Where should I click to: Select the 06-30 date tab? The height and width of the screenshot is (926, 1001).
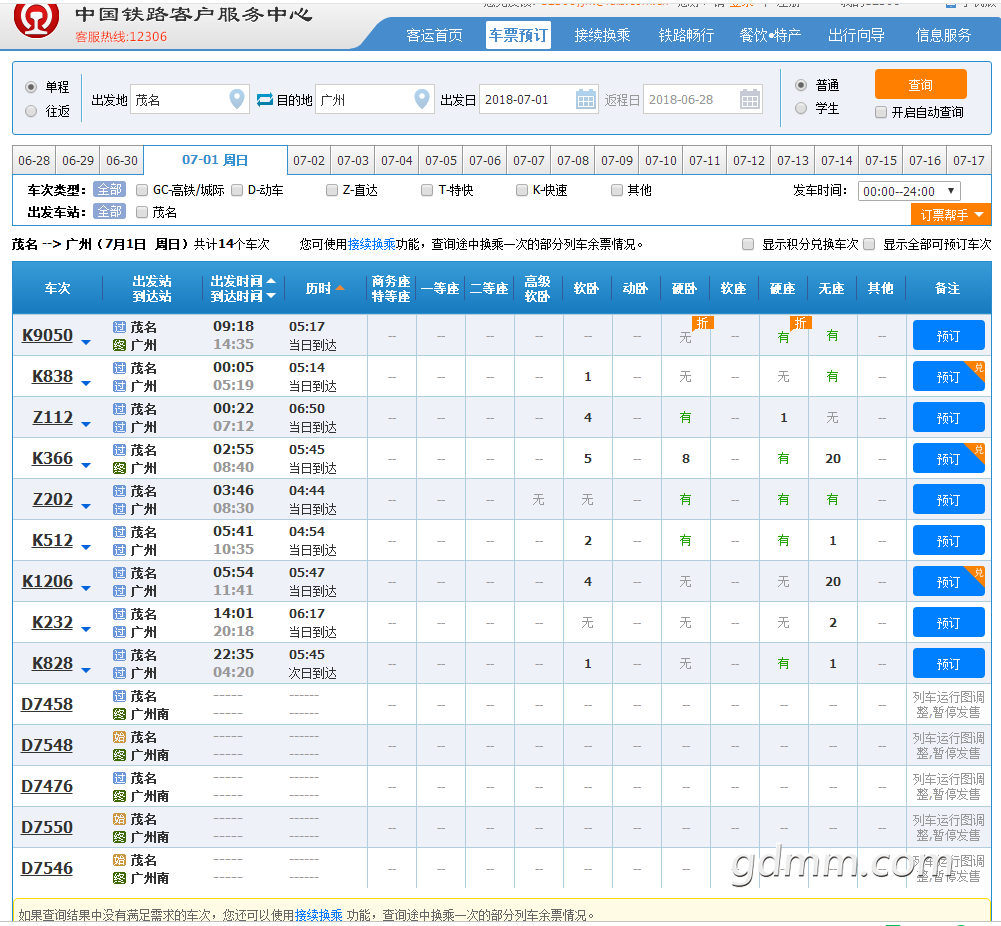click(122, 160)
